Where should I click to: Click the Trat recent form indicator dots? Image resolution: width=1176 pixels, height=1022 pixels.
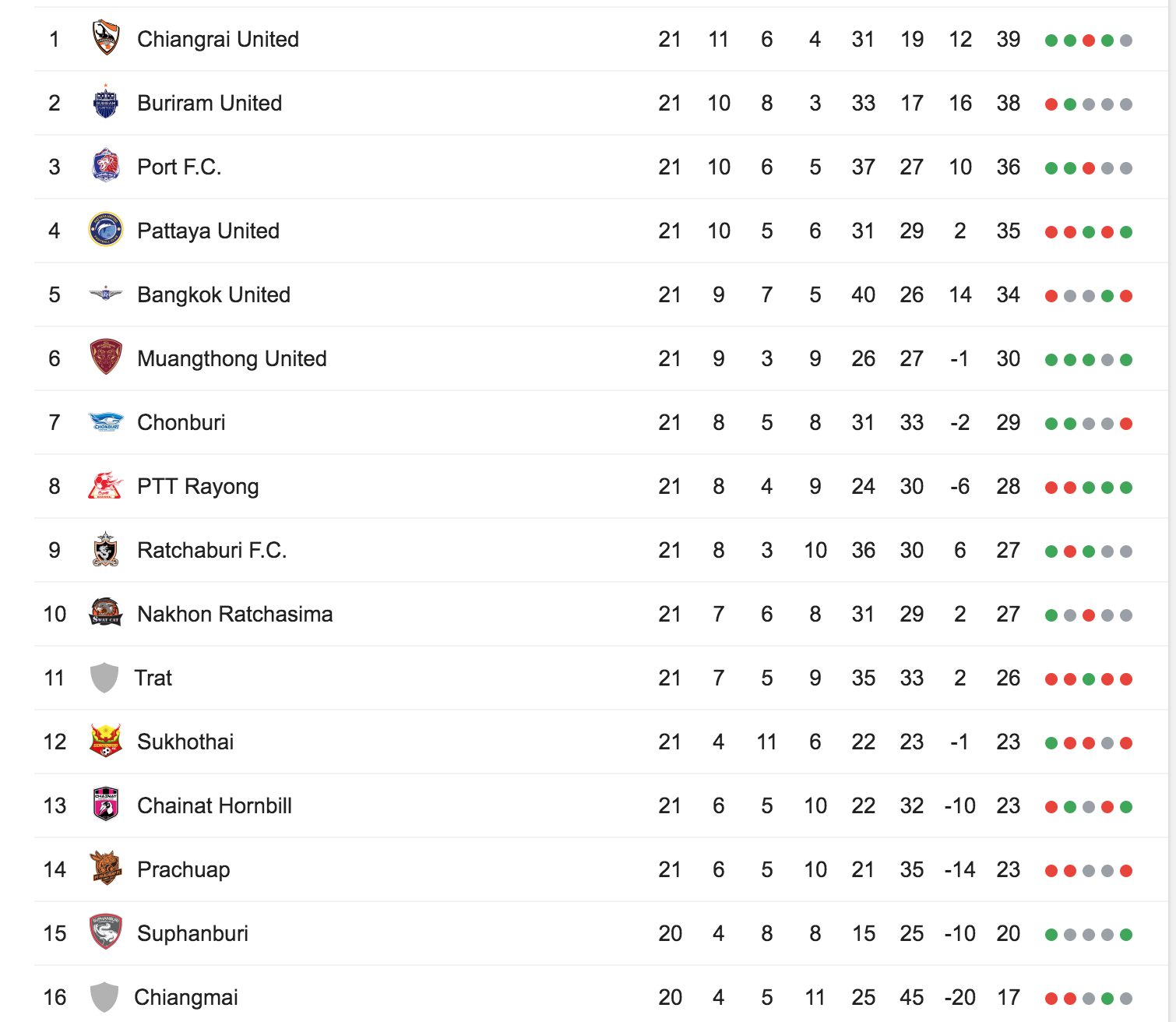1088,679
